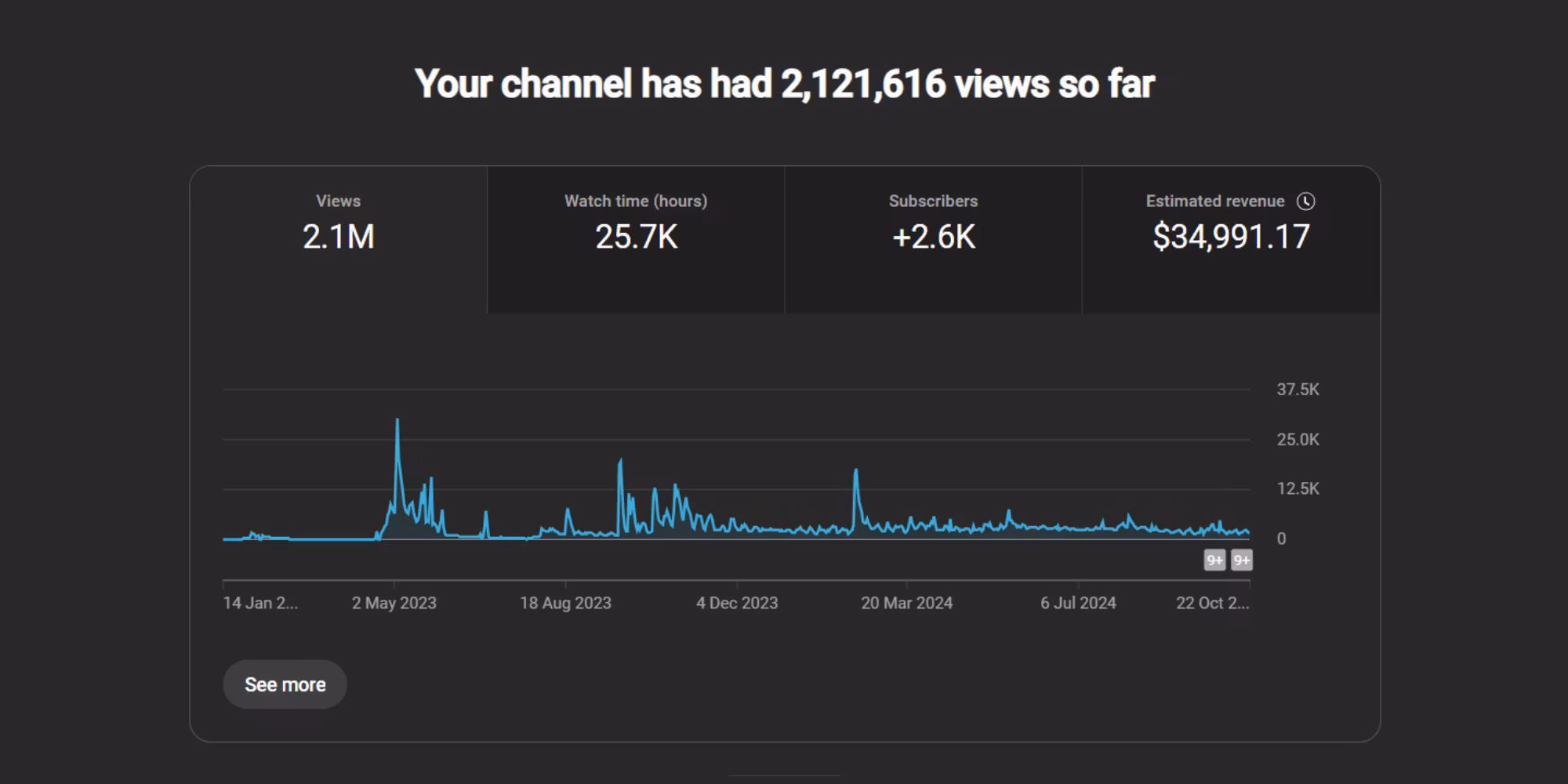This screenshot has height=784, width=1568.
Task: Click the 18 Aug 2023 axis label
Action: 565,603
